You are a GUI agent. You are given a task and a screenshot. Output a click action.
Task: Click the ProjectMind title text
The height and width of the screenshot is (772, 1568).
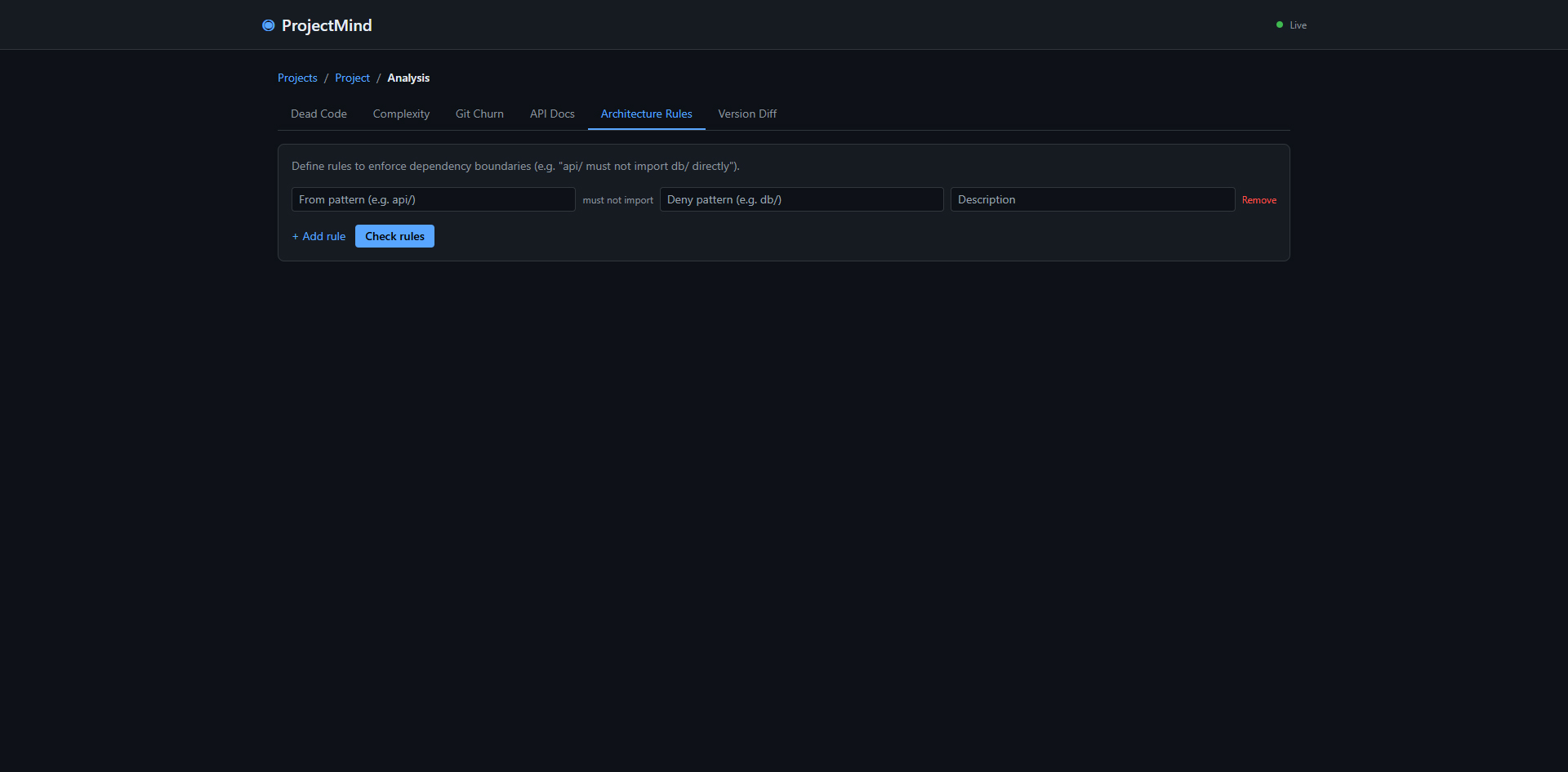[327, 25]
